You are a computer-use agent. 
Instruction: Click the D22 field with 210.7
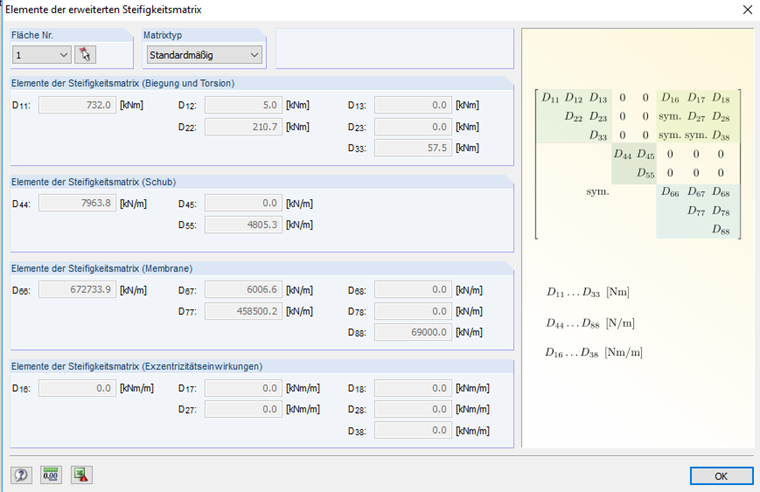[x=244, y=127]
